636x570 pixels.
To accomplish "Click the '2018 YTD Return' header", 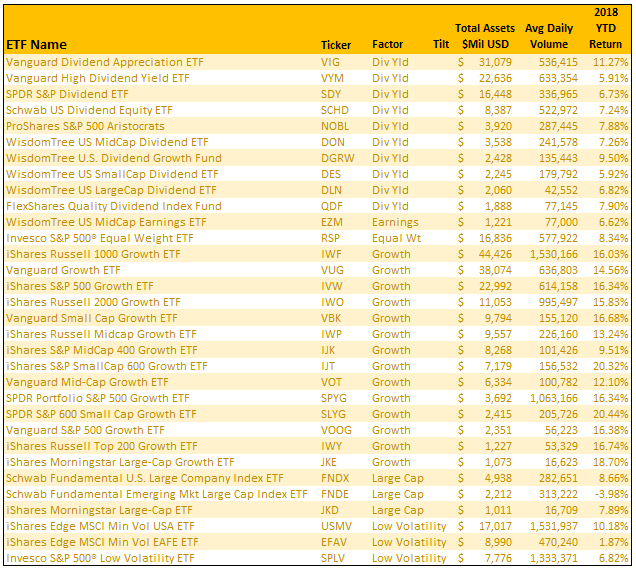I will pos(606,28).
